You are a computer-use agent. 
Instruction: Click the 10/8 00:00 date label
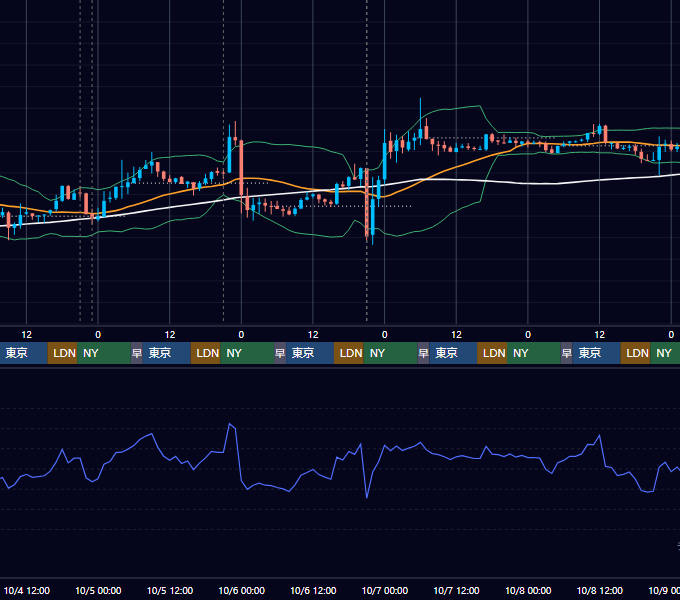point(528,590)
